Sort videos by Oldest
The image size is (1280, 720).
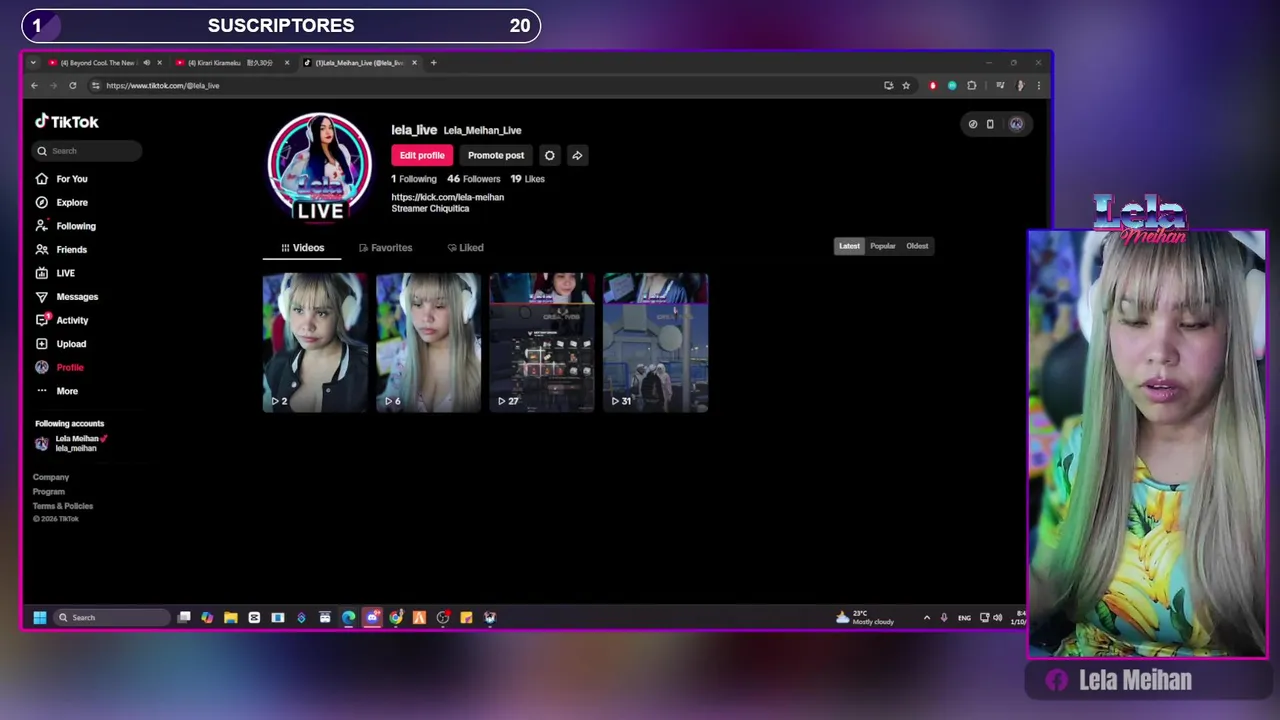point(917,246)
